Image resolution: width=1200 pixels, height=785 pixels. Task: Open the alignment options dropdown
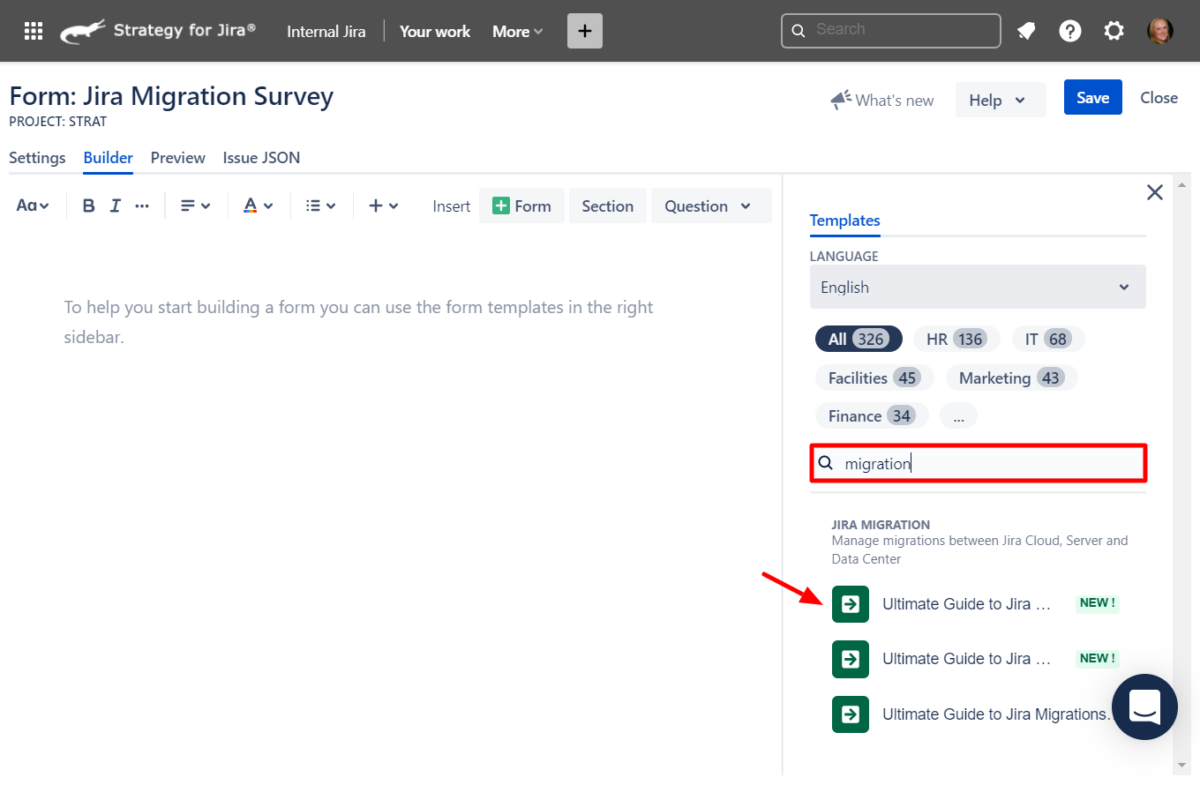(196, 205)
